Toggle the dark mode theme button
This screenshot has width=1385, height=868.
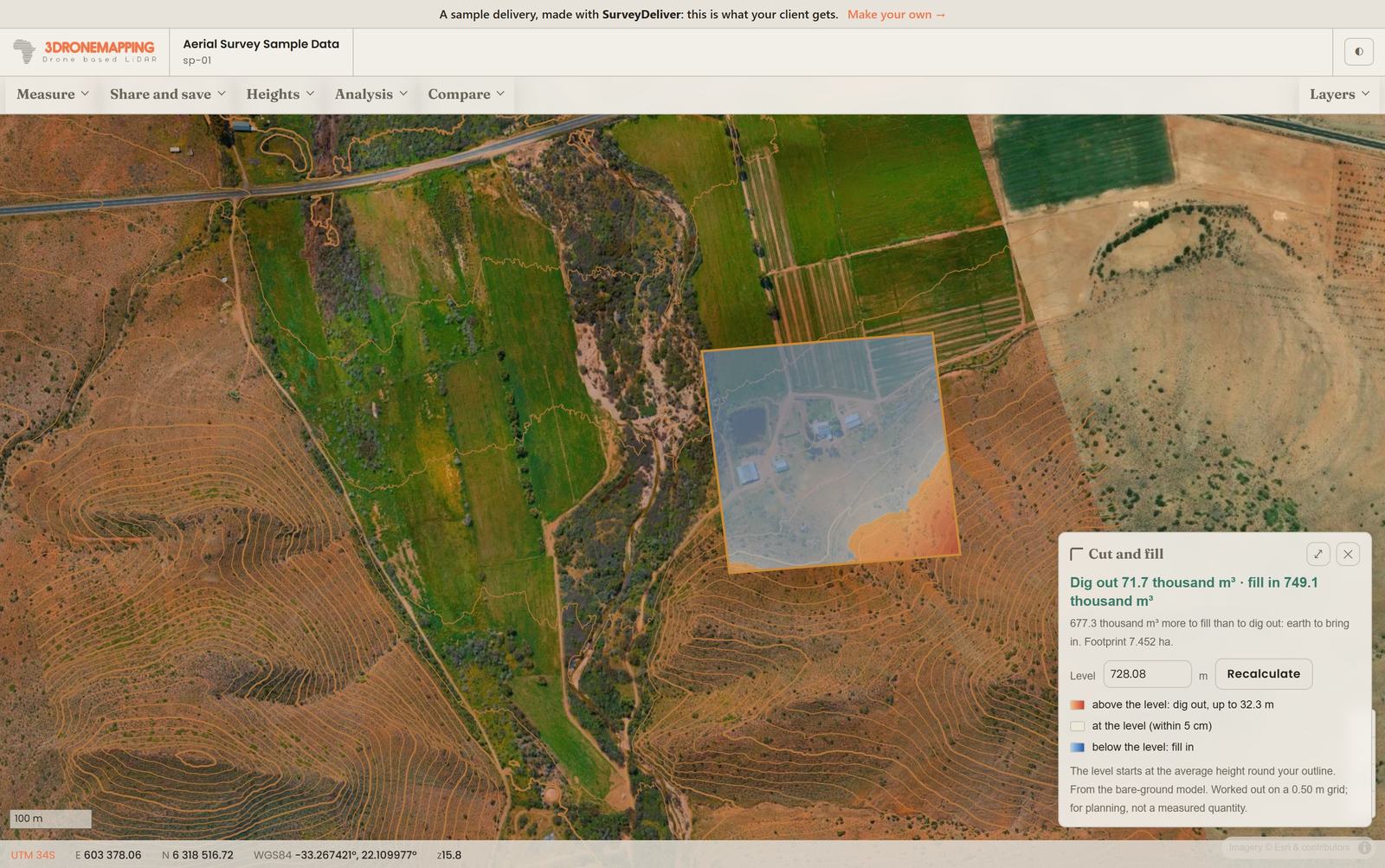coord(1358,52)
